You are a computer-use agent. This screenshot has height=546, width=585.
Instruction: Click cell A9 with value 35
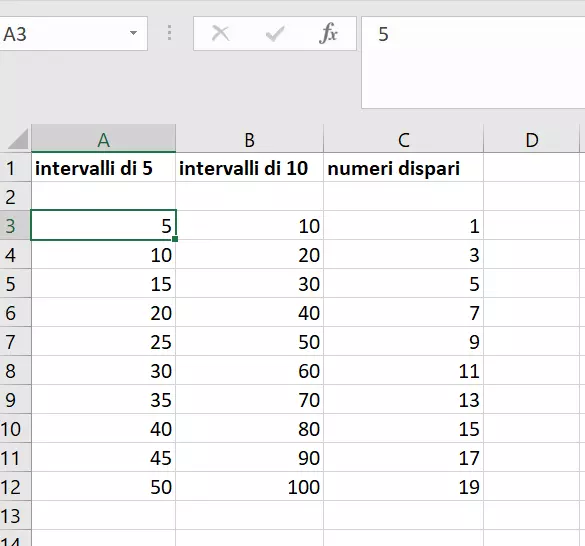click(103, 399)
